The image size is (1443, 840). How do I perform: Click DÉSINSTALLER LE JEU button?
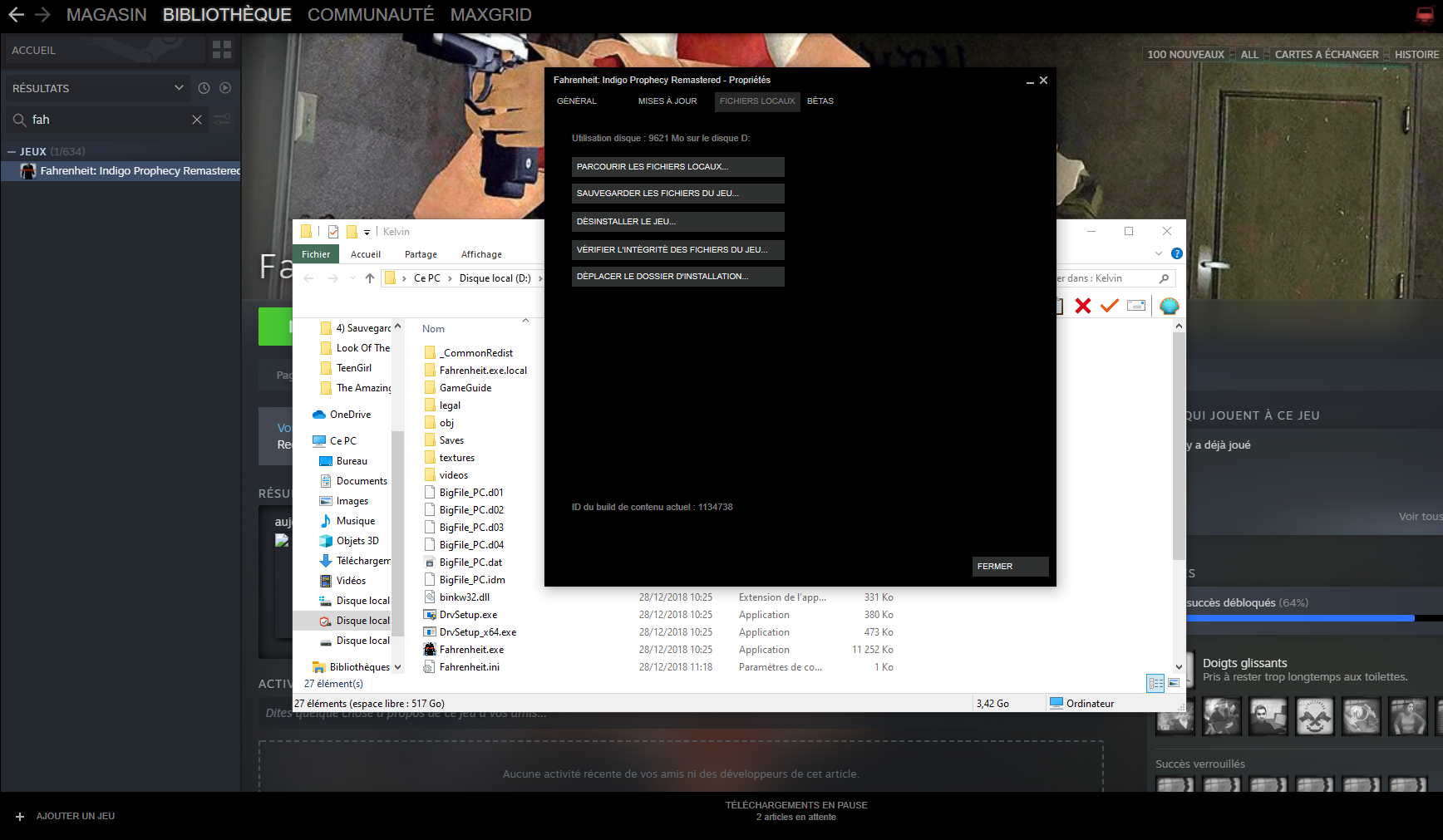(678, 222)
